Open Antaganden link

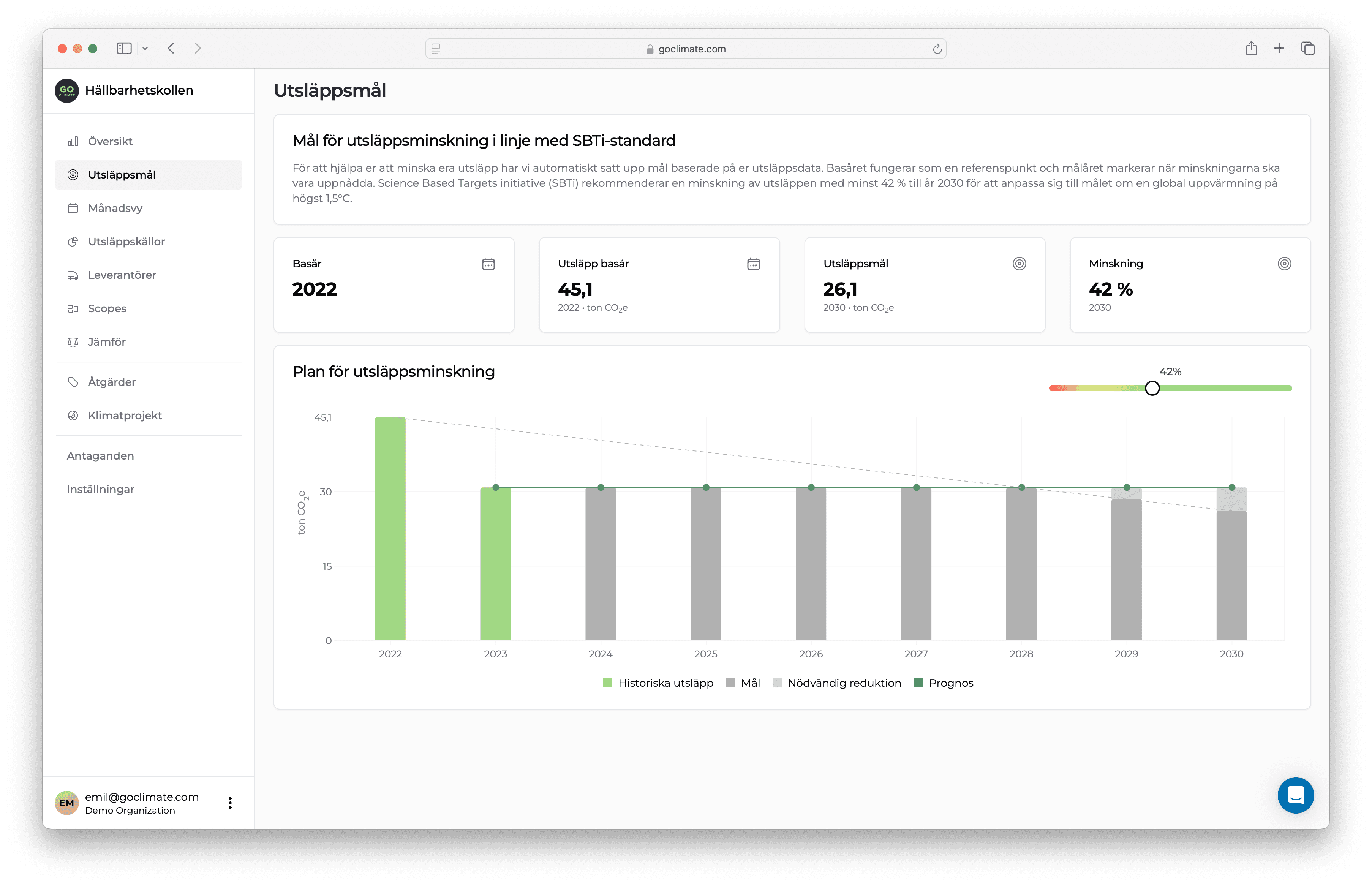pos(101,456)
